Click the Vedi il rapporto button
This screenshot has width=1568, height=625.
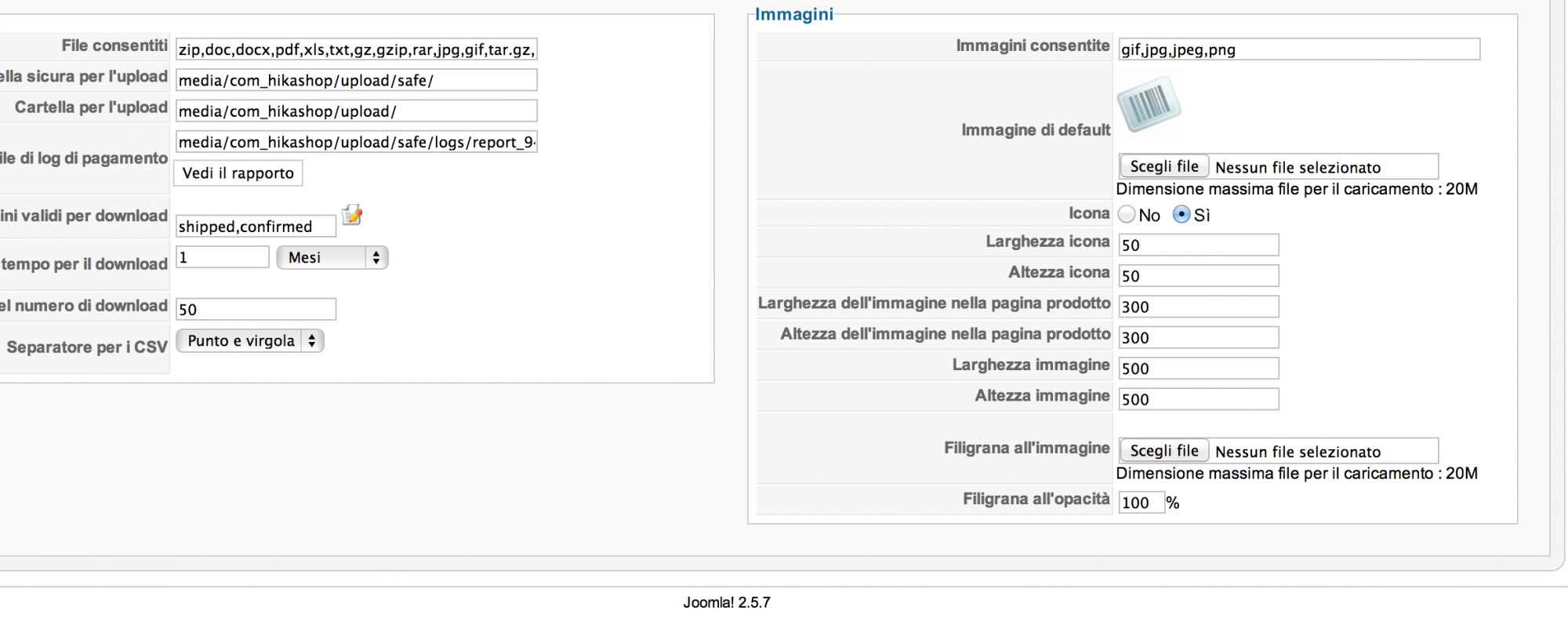[238, 173]
